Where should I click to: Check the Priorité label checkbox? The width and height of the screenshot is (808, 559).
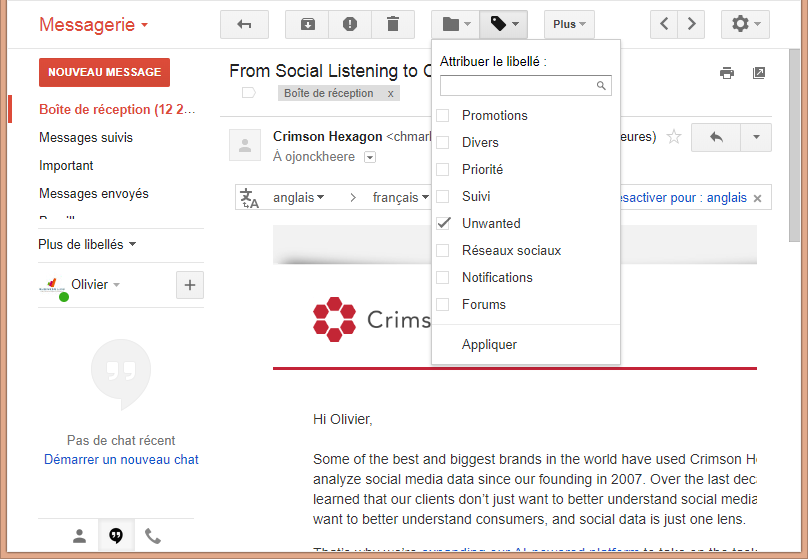coord(443,170)
